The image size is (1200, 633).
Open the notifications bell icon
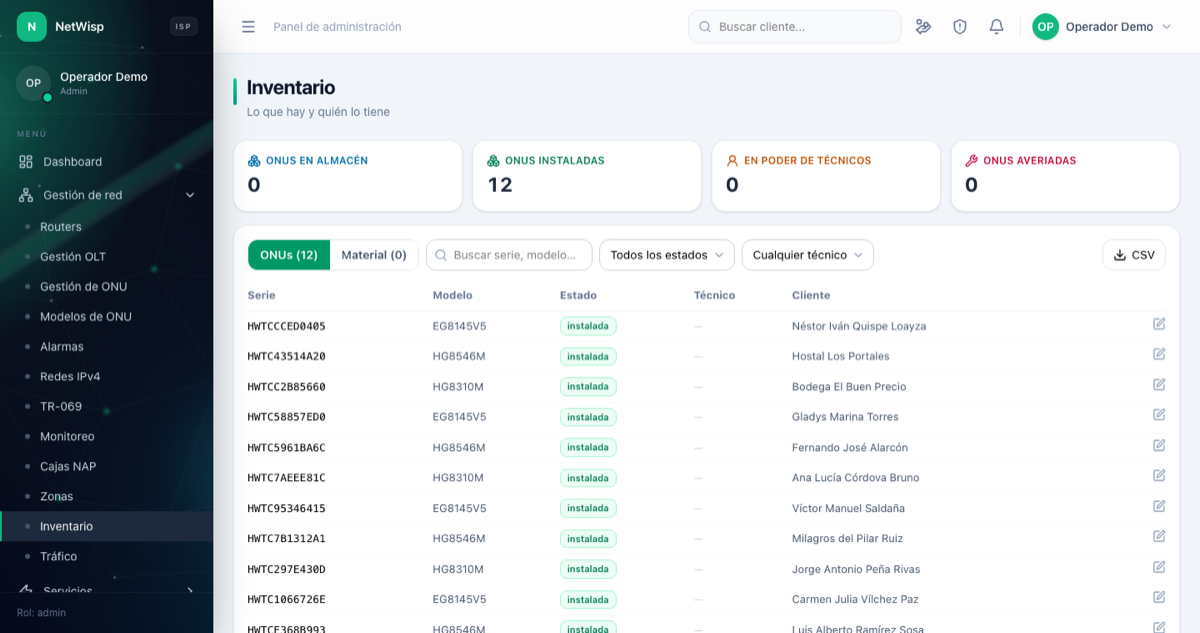(x=996, y=27)
